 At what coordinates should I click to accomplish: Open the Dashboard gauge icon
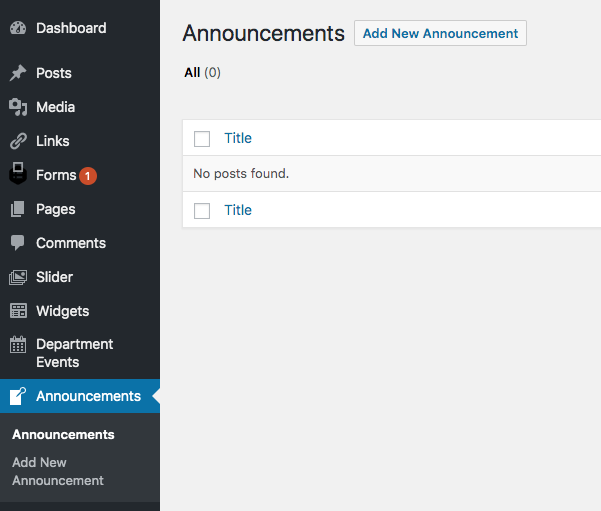coord(18,28)
